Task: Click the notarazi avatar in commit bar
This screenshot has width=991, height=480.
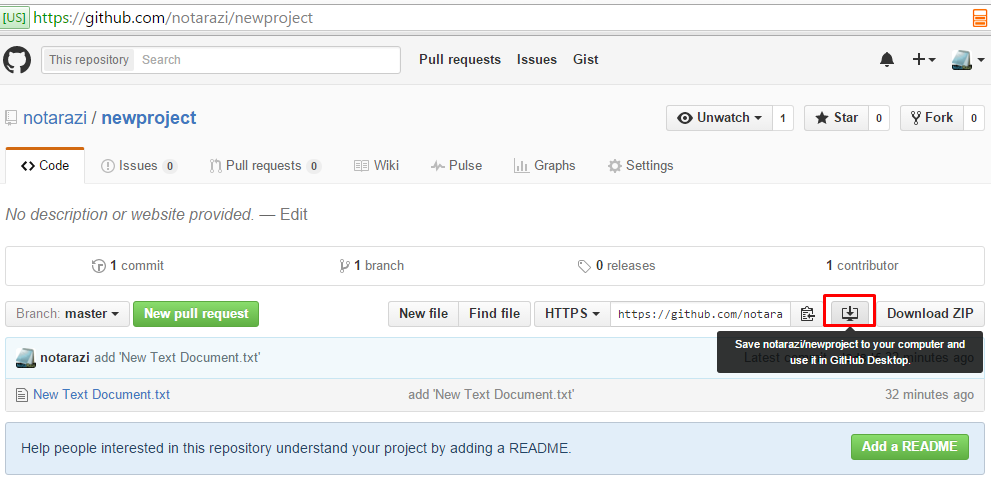Action: point(25,357)
